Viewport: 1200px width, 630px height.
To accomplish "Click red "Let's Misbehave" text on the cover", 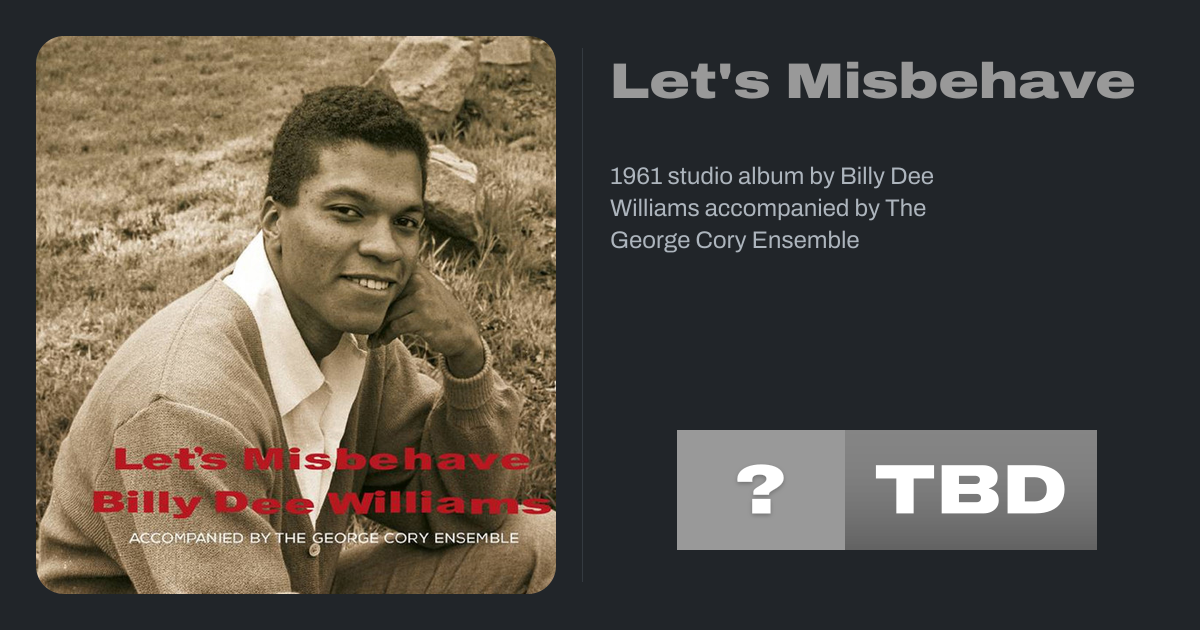I will coord(321,460).
